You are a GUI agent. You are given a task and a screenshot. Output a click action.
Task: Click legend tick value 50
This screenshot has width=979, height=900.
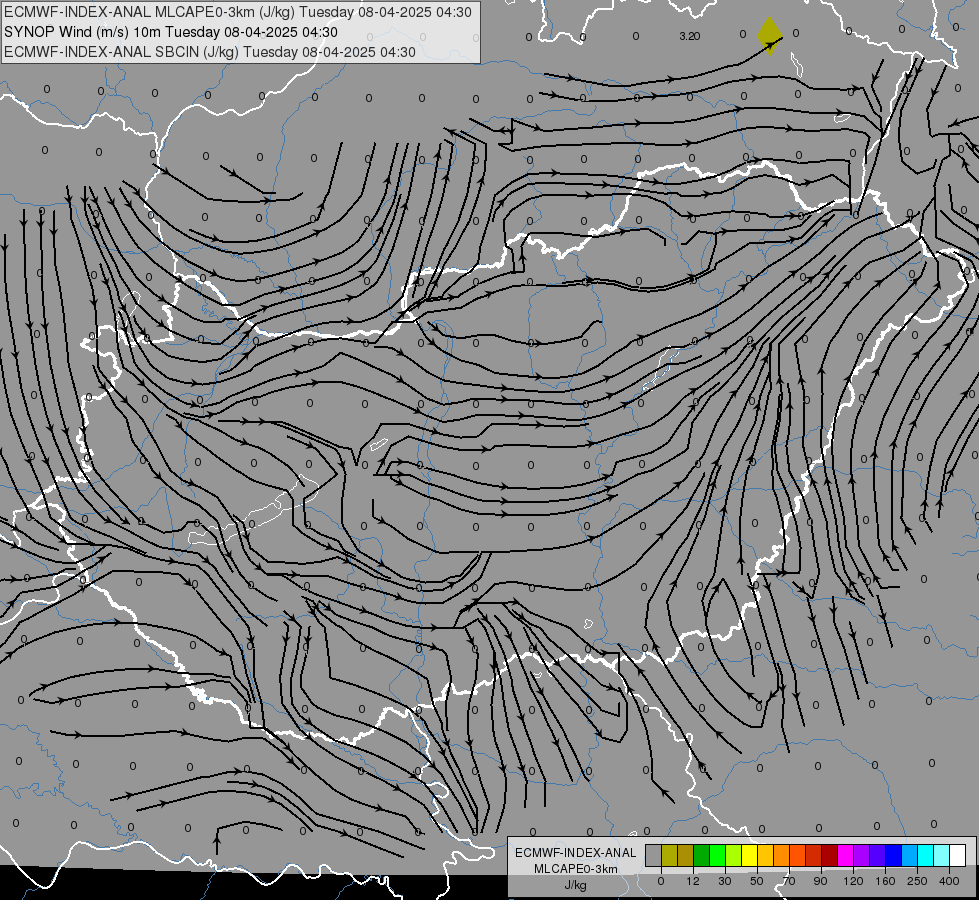(x=757, y=881)
